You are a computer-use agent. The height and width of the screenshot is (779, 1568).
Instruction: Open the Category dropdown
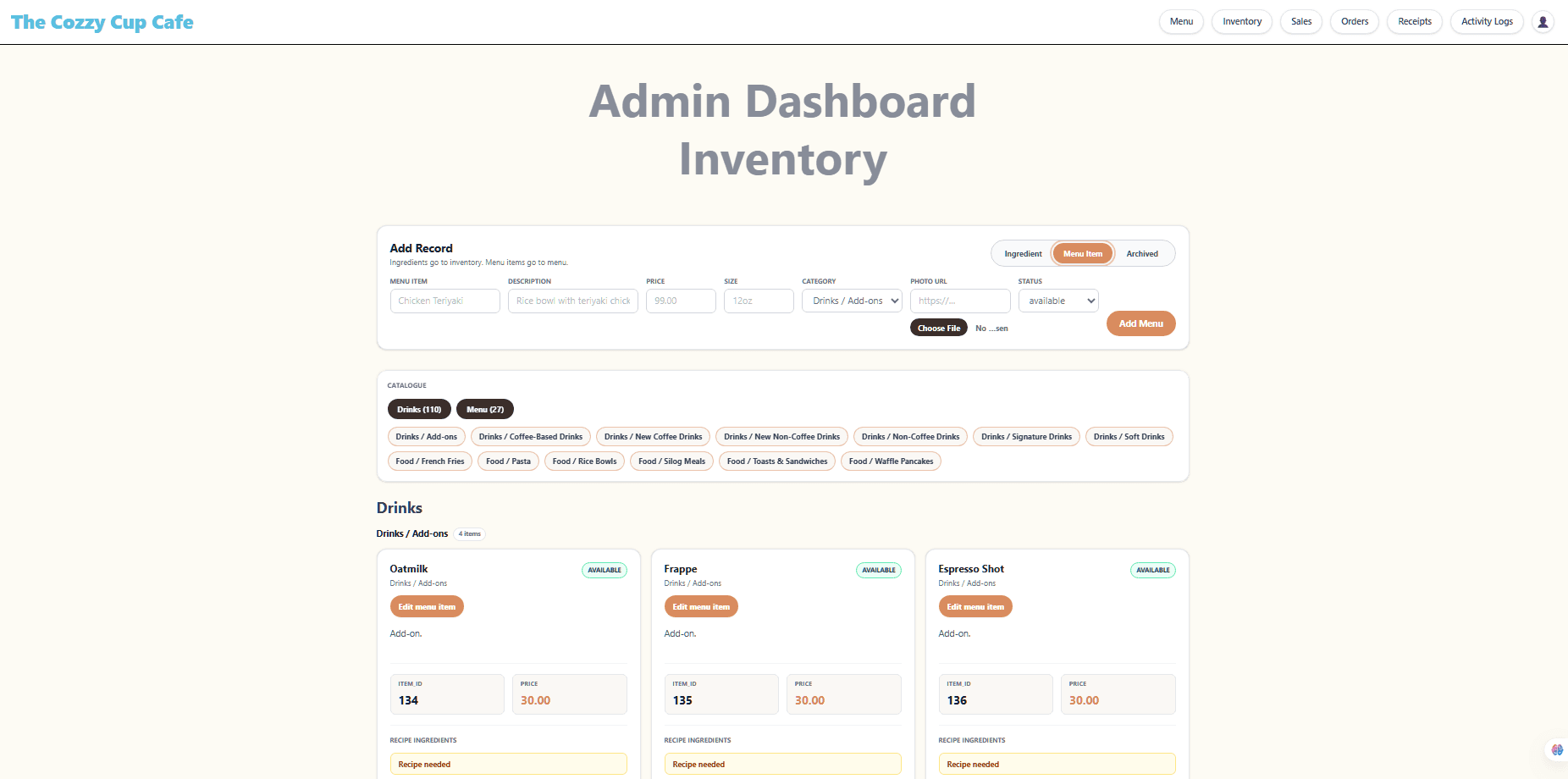[852, 301]
